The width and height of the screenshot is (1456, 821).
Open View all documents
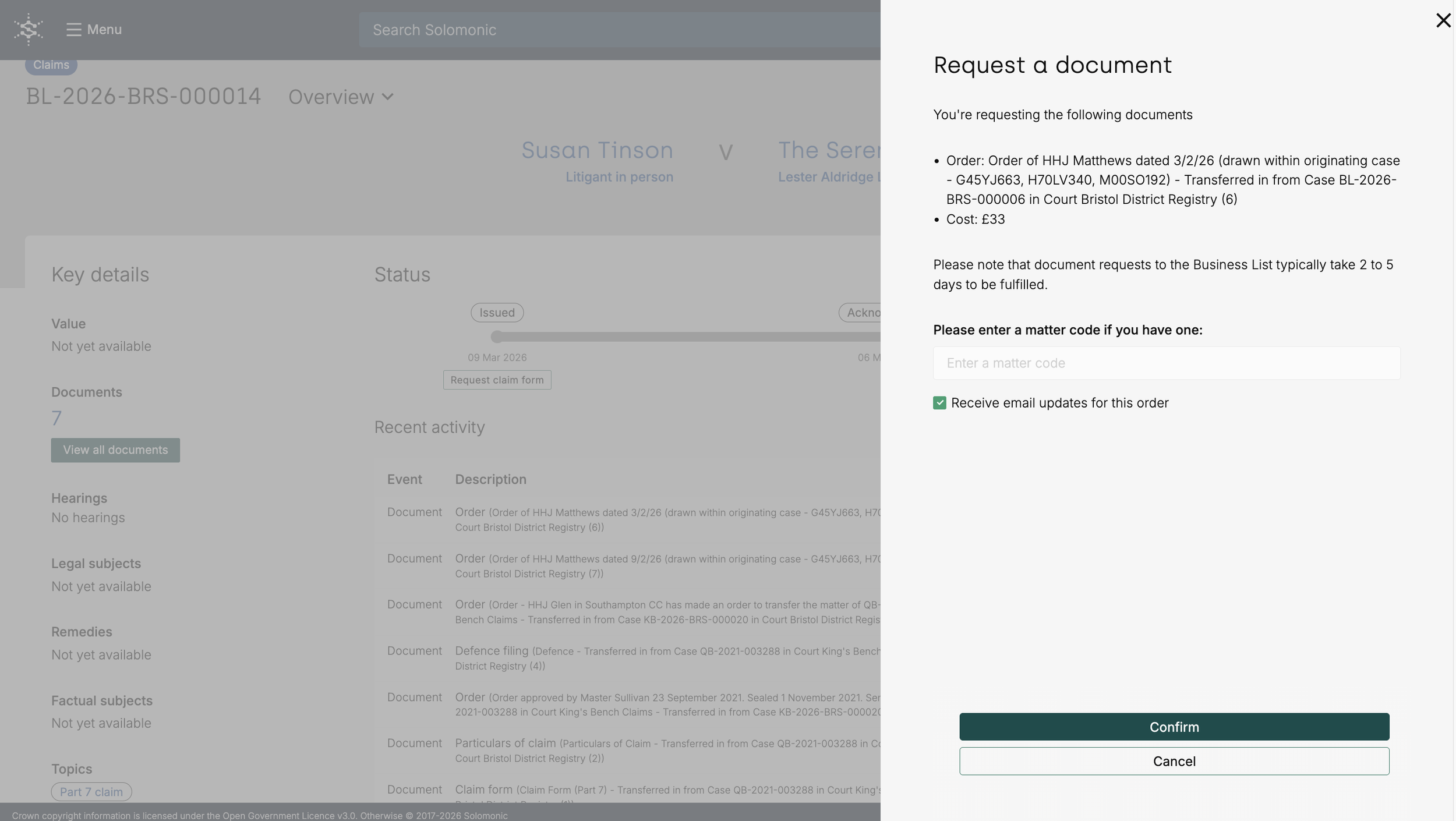[x=115, y=450]
